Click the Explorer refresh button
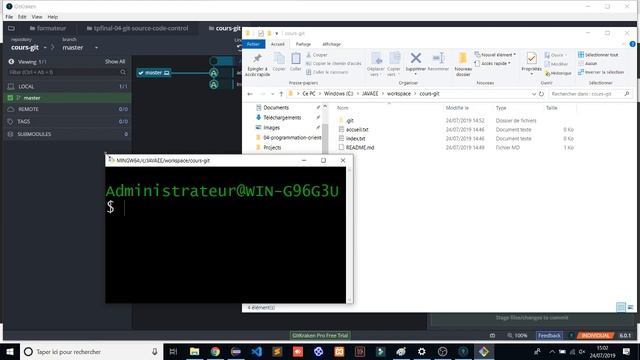Screen dimensions: 640x360 [541, 94]
